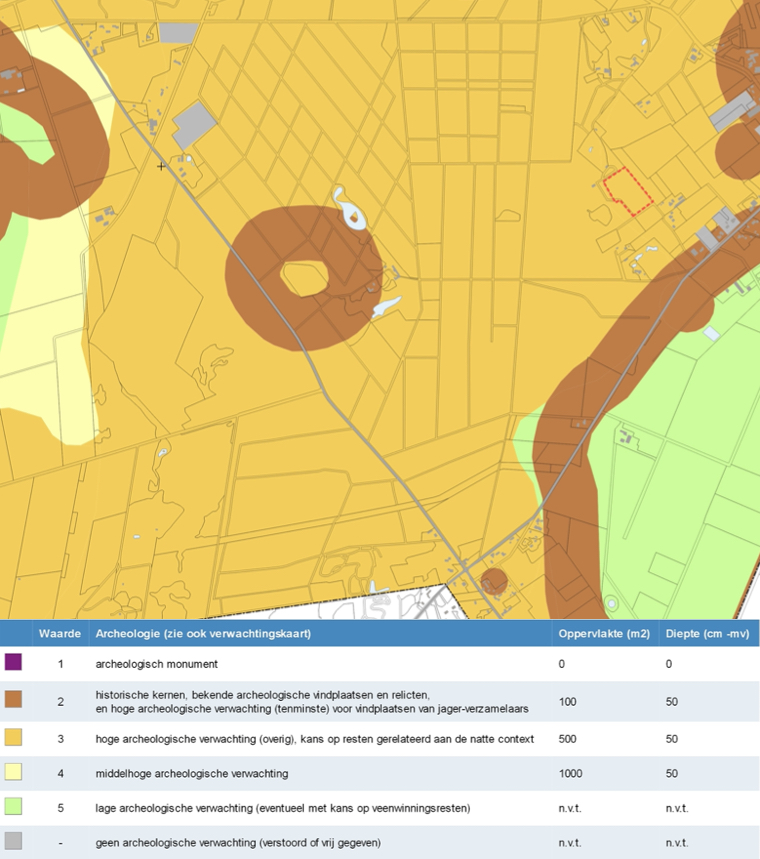
Task: Click the small brown circle near the road junction
Action: click(494, 582)
